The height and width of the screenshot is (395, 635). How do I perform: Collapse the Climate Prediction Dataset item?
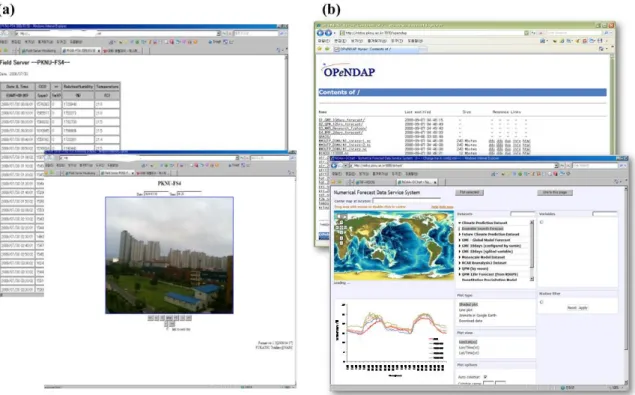(x=460, y=223)
